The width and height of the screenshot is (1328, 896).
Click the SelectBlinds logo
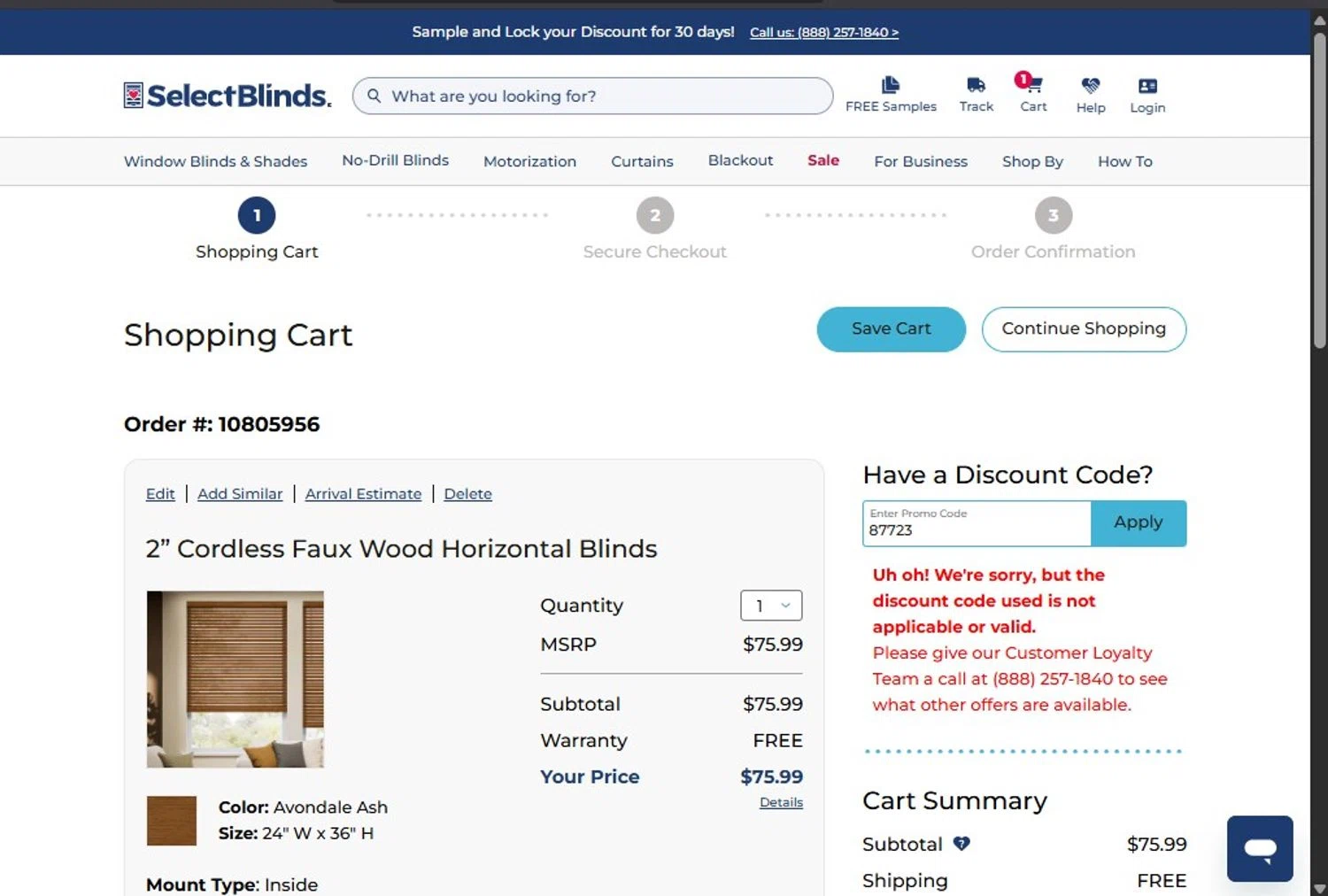coord(228,96)
